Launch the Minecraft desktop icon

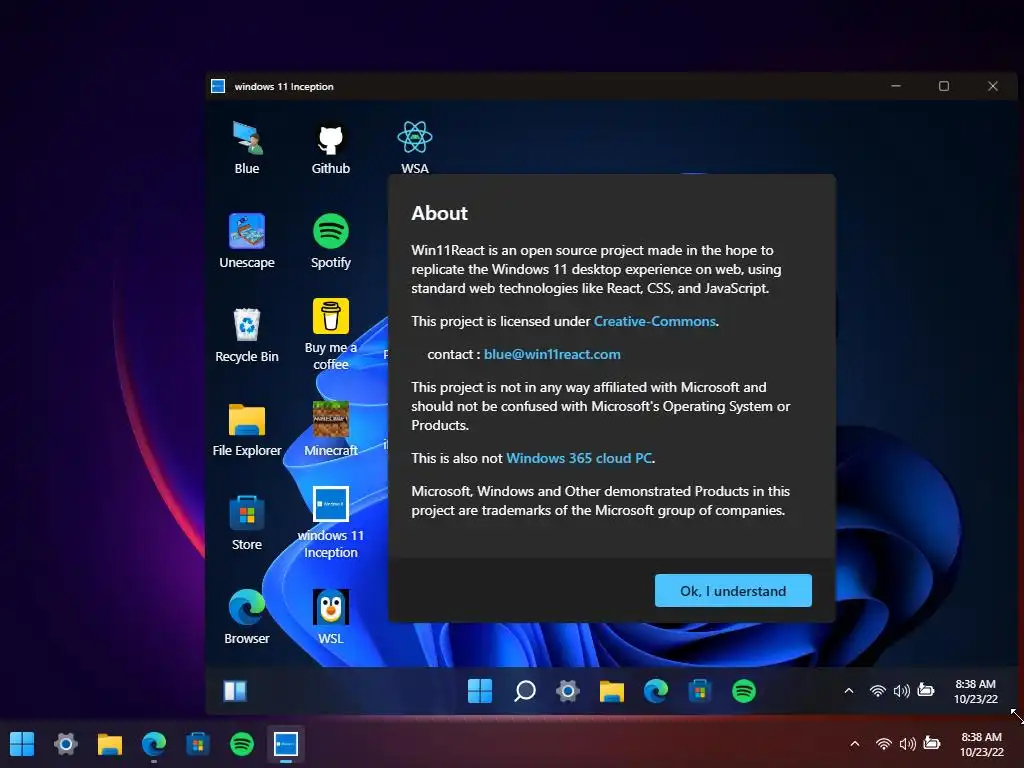coord(330,429)
